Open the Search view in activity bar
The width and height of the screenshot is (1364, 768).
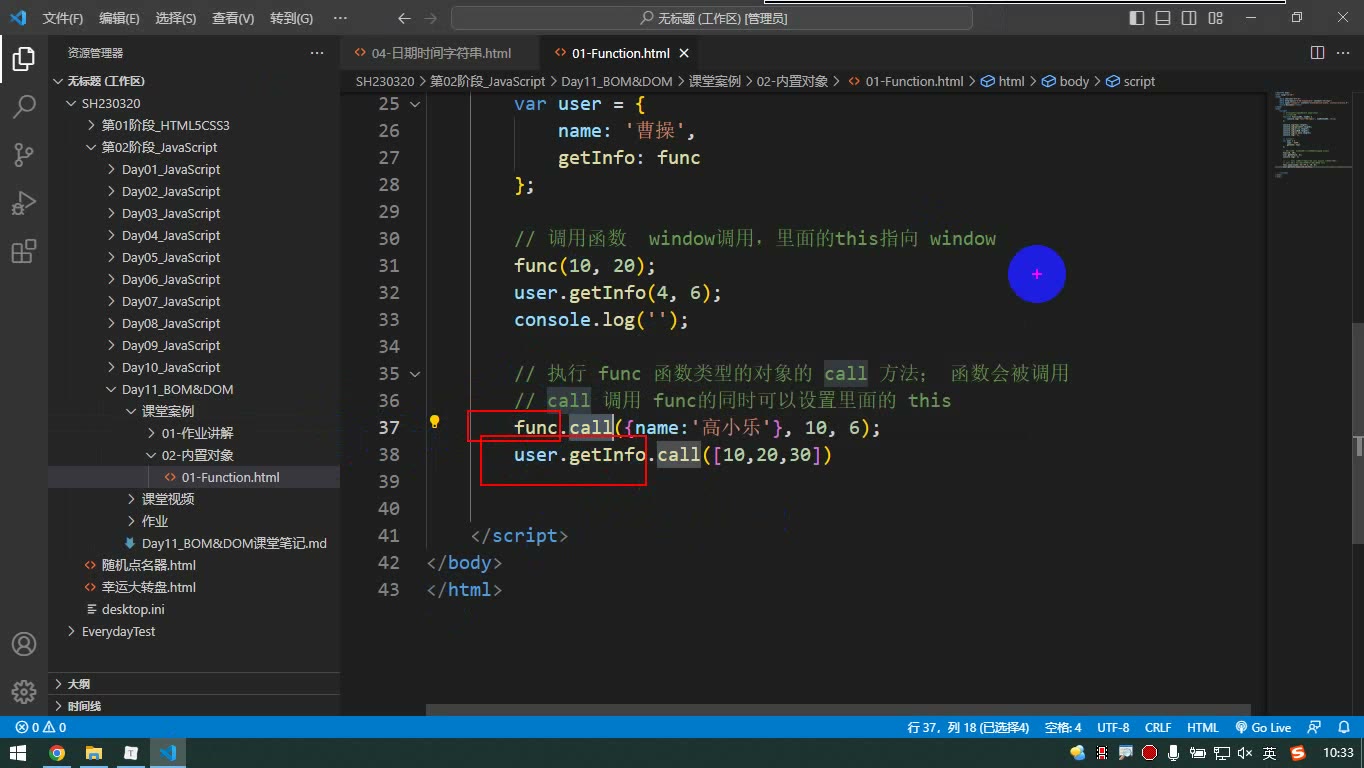pyautogui.click(x=24, y=107)
